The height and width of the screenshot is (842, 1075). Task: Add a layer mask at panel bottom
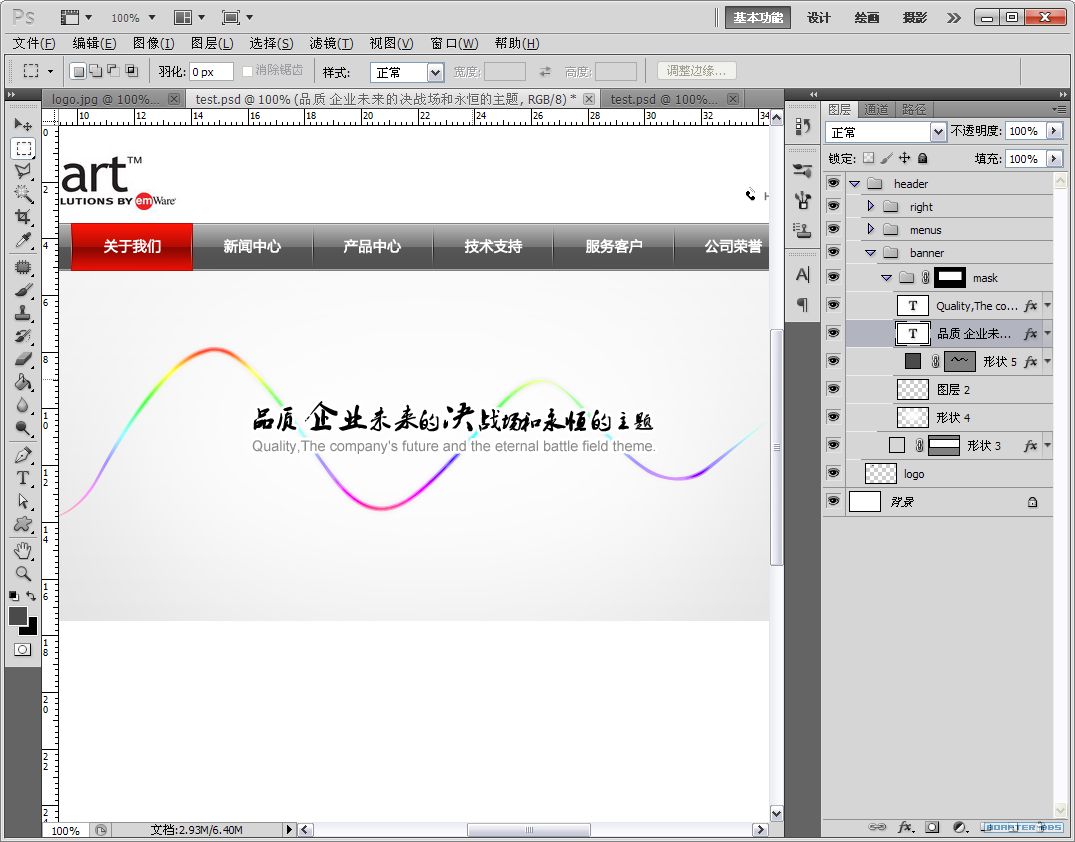click(932, 828)
